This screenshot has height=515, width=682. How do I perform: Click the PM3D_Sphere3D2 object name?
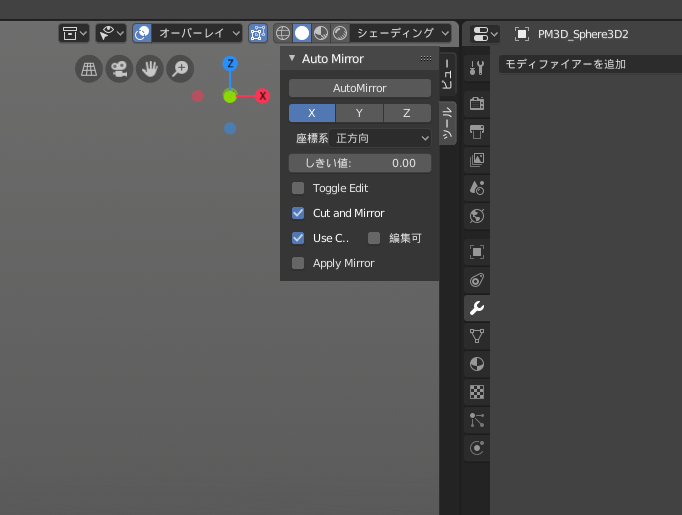583,34
